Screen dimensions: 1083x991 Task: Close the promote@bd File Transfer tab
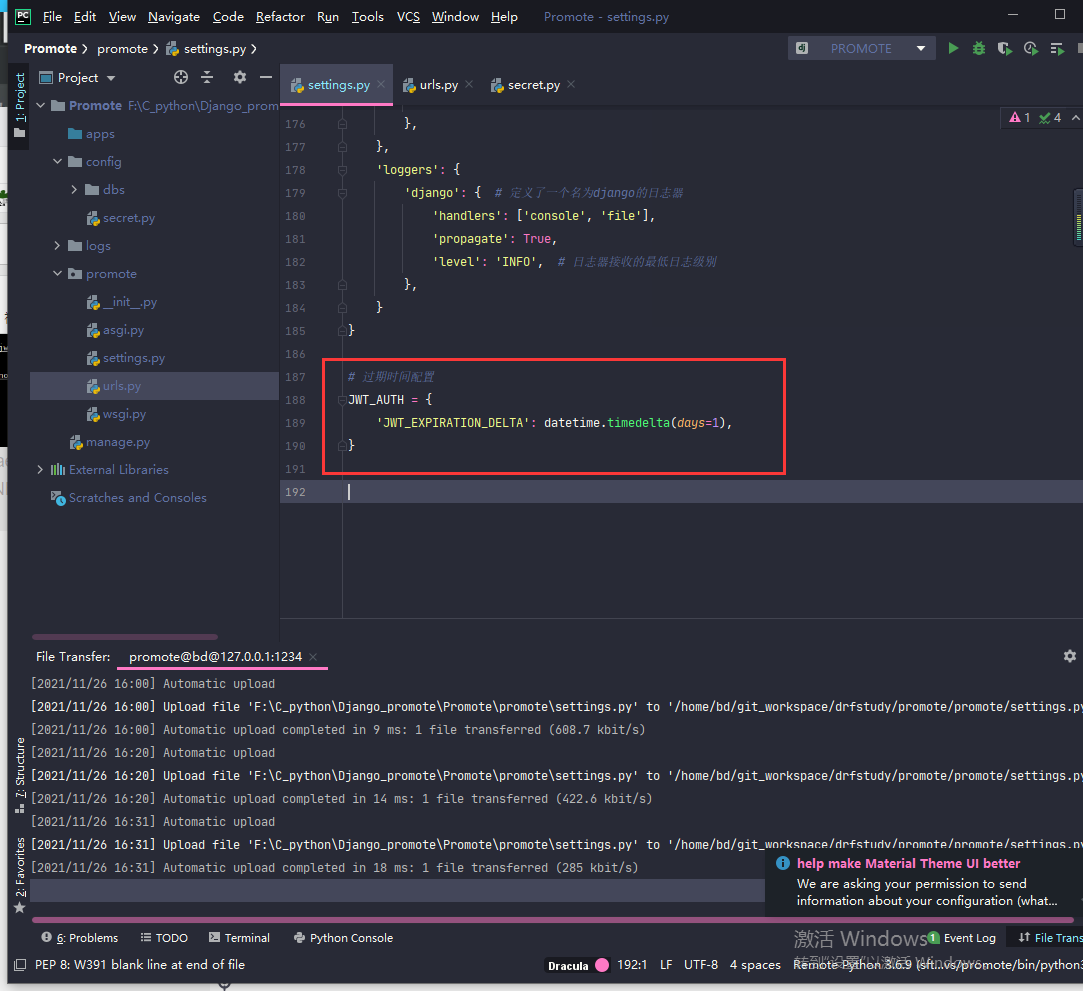[314, 657]
